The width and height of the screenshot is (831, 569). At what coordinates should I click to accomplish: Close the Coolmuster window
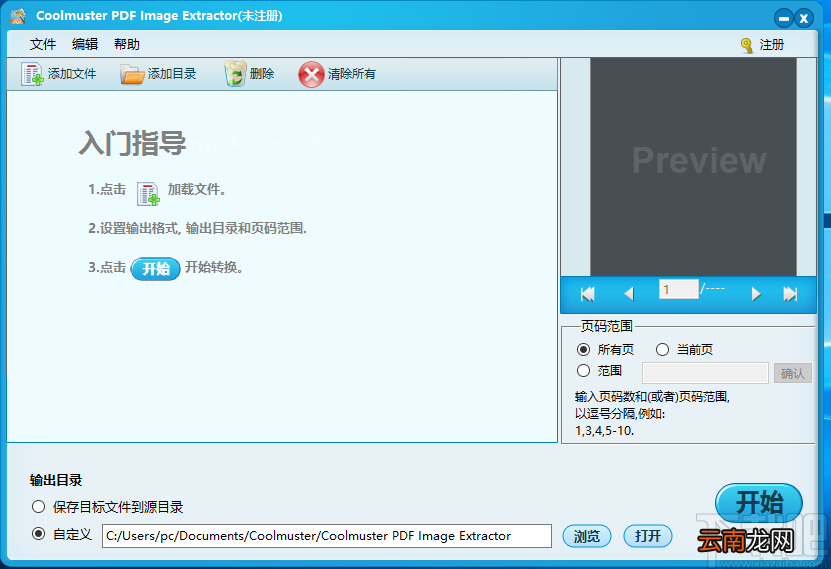tap(804, 19)
